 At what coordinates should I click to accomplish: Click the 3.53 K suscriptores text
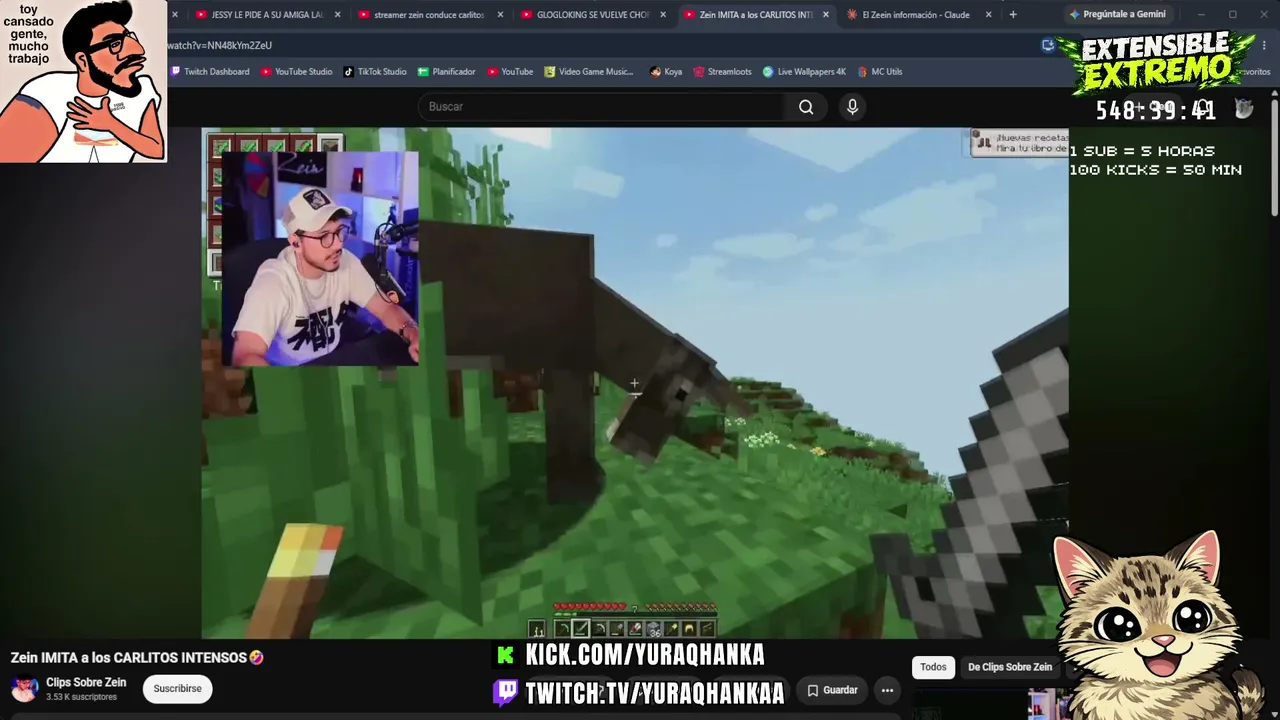coord(81,697)
